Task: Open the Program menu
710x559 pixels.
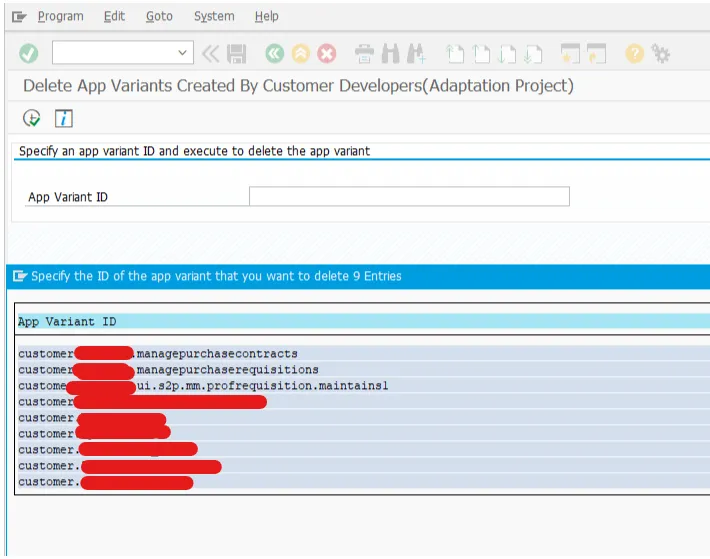Action: [x=60, y=16]
